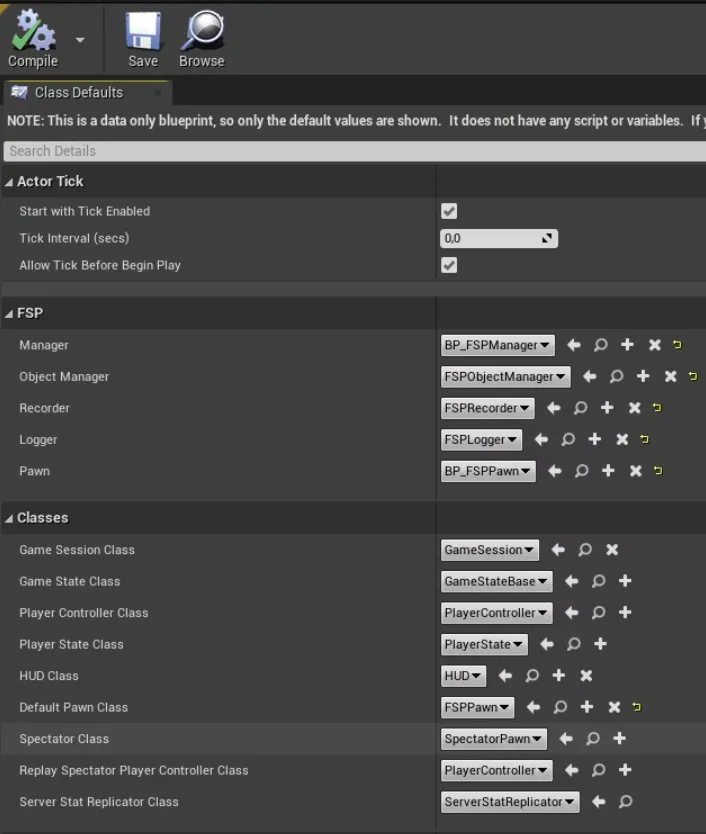Open the ServerStatReplicator dropdown
This screenshot has width=706, height=834.
510,802
